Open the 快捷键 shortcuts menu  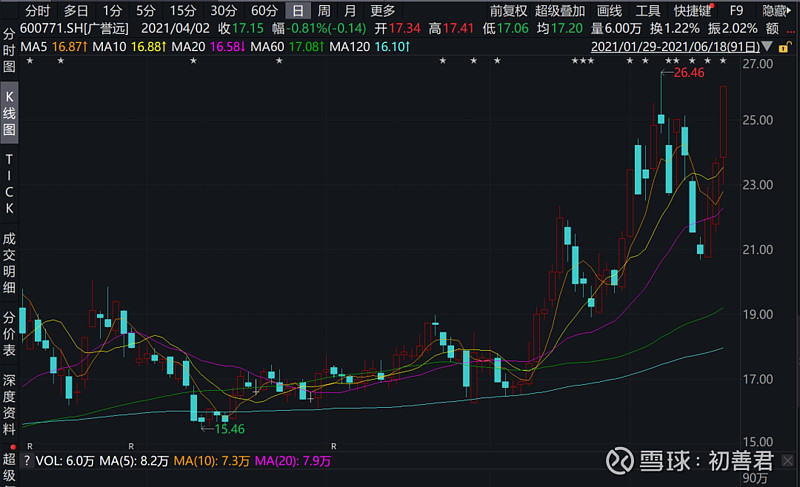[692, 10]
